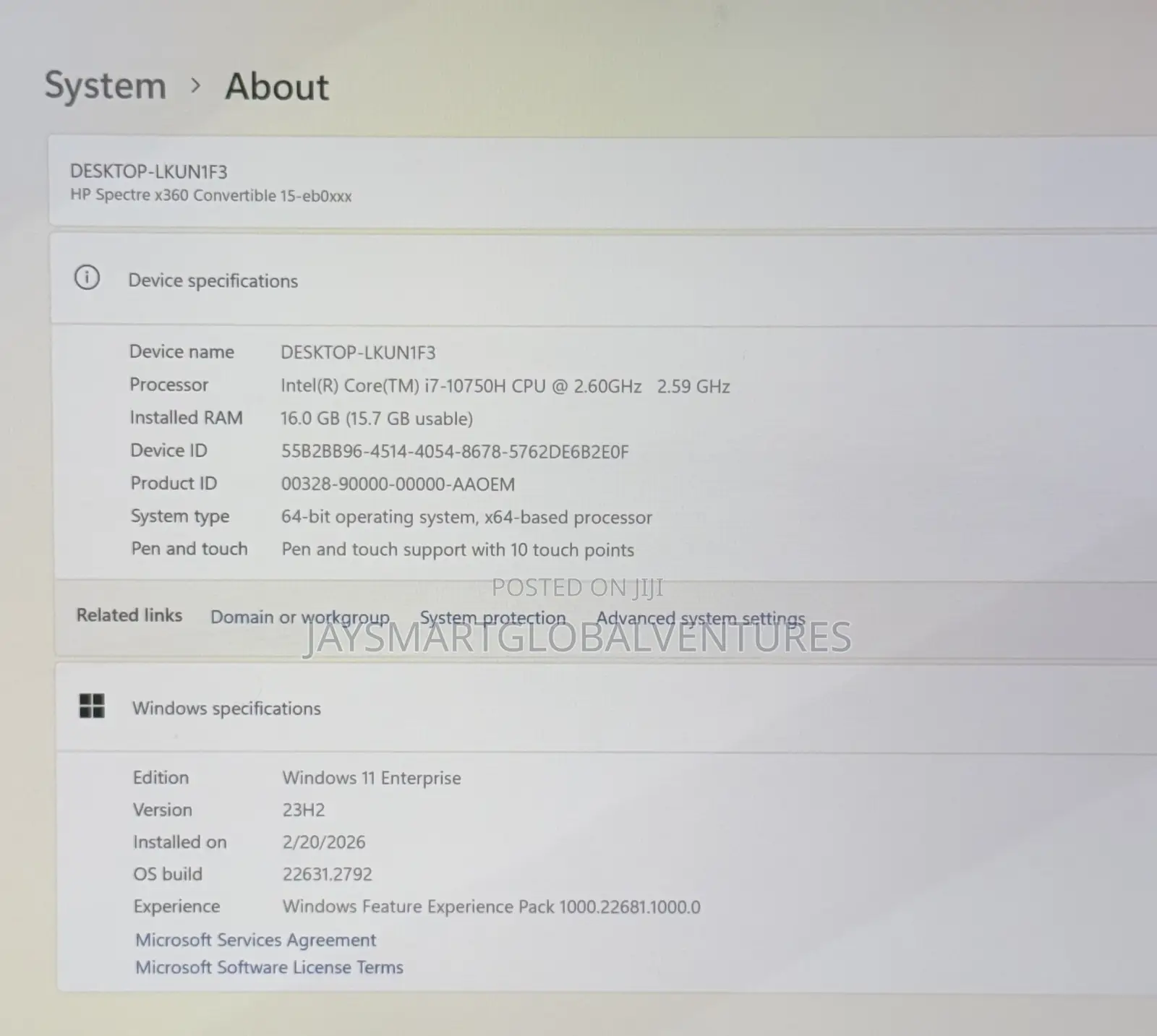Click the Windows logo icon

coord(92,706)
